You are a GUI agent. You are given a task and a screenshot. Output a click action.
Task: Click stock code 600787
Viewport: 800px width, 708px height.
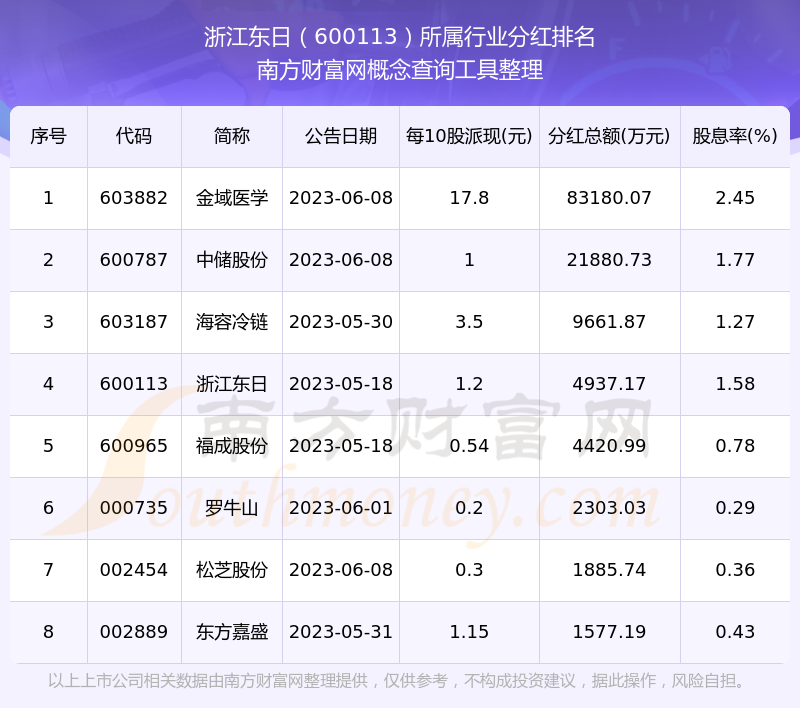point(134,260)
